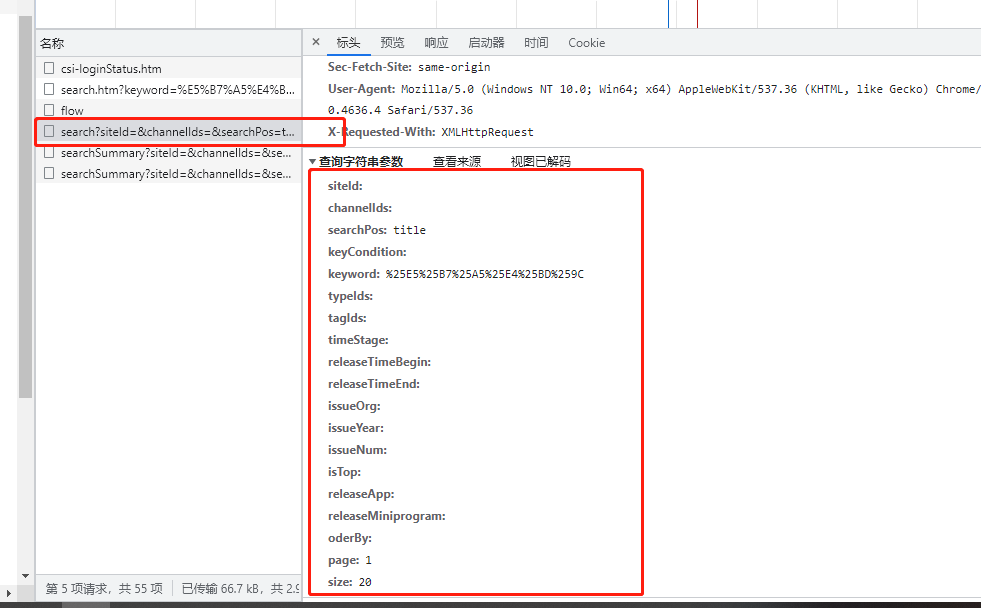Select the csi-loginStatus.htm request
The width and height of the screenshot is (981, 608).
click(168, 68)
